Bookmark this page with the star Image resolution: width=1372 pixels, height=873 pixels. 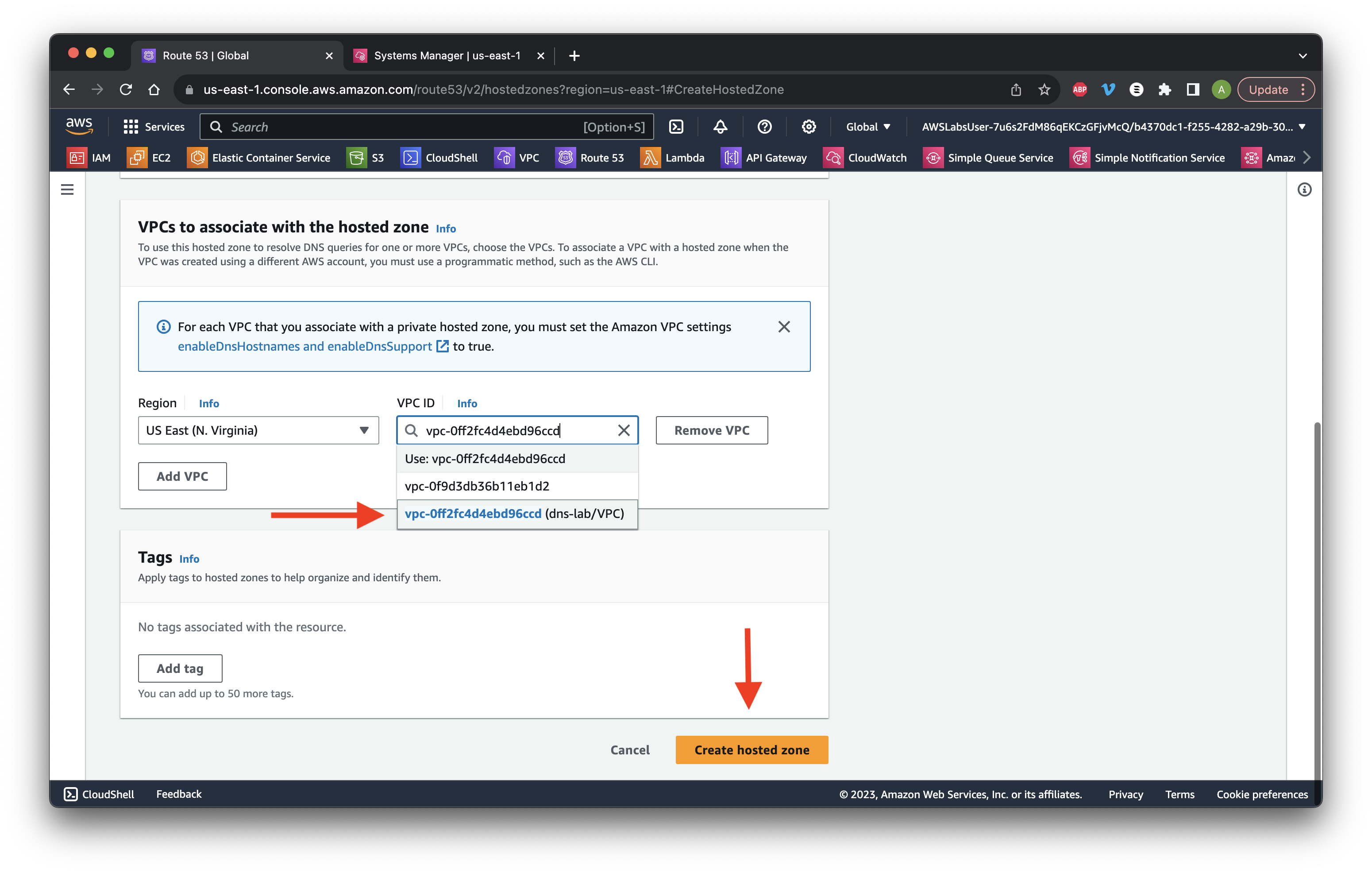pyautogui.click(x=1044, y=89)
